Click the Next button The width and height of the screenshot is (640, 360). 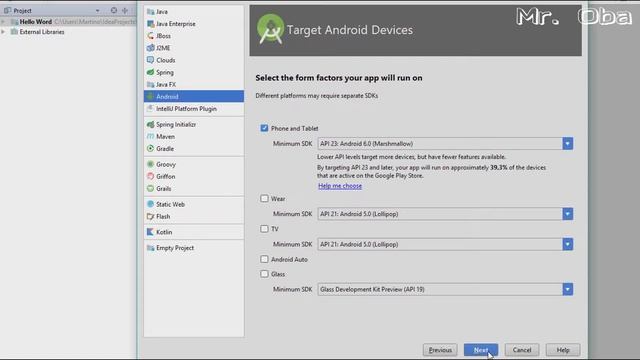(481, 350)
